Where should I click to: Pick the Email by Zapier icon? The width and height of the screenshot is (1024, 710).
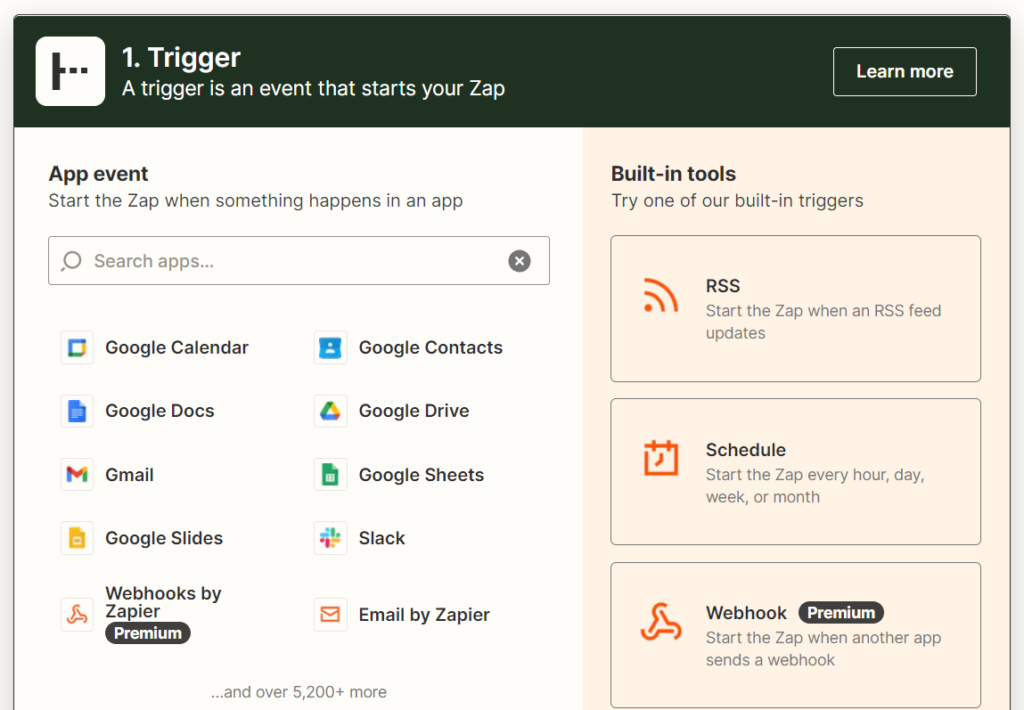330,615
